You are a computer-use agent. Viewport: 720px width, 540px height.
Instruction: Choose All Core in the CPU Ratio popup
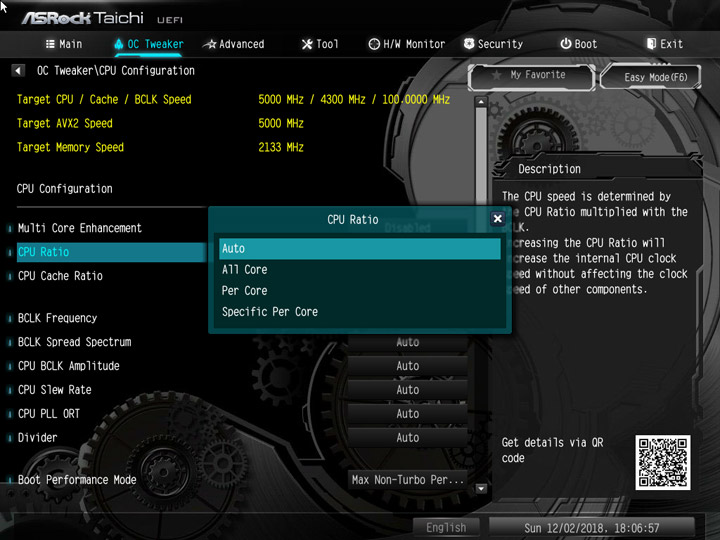point(360,270)
